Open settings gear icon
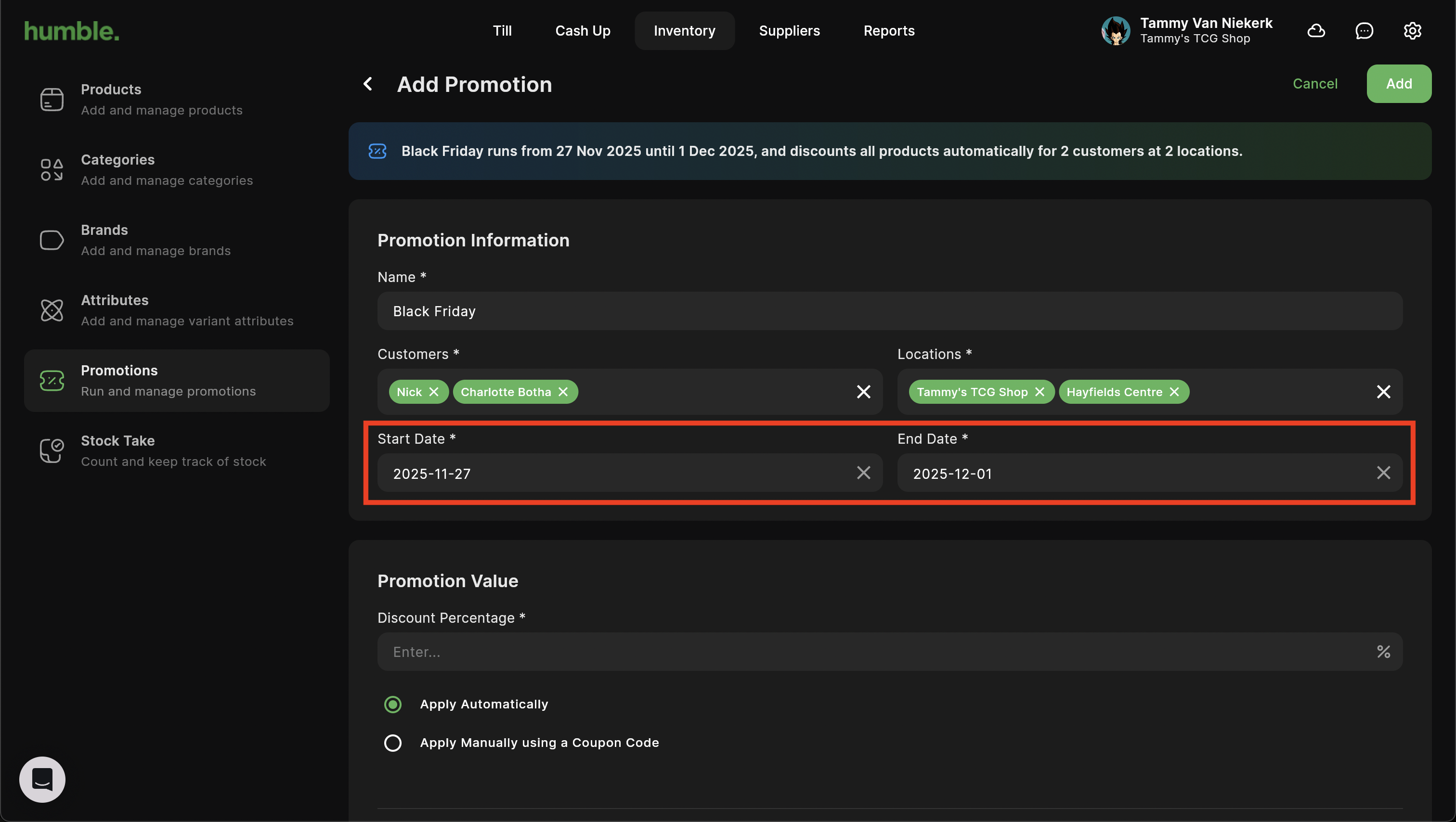The image size is (1456, 822). [x=1412, y=30]
